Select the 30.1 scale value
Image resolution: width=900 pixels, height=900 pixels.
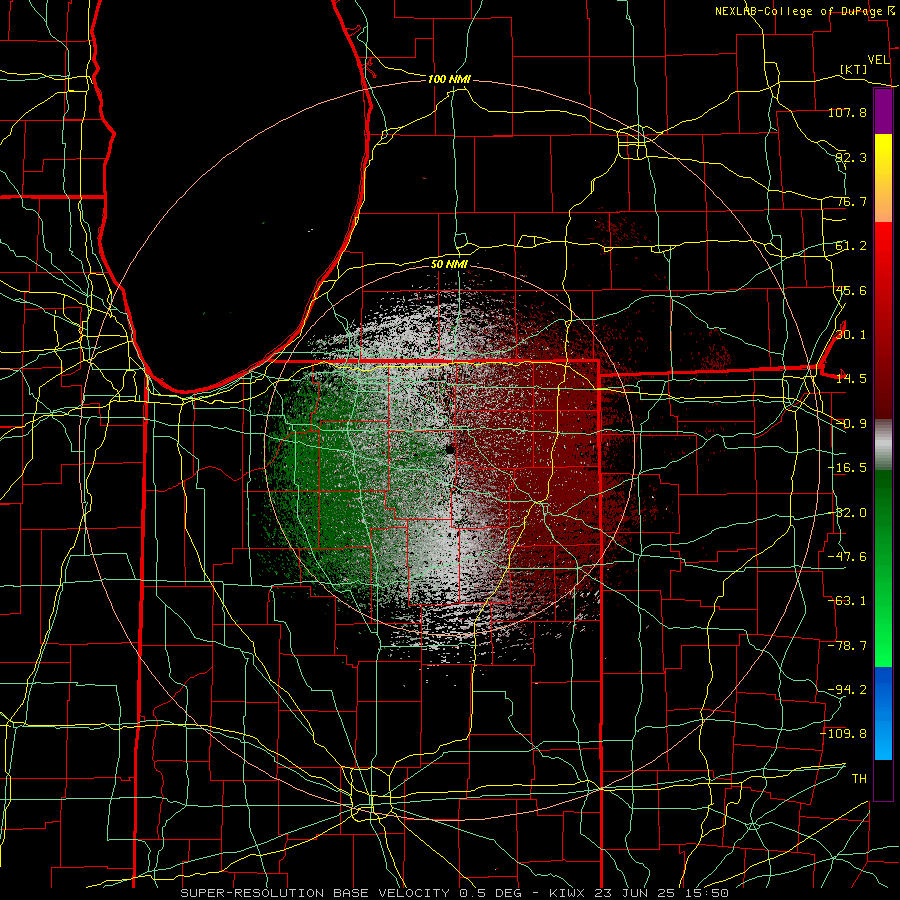pos(851,335)
